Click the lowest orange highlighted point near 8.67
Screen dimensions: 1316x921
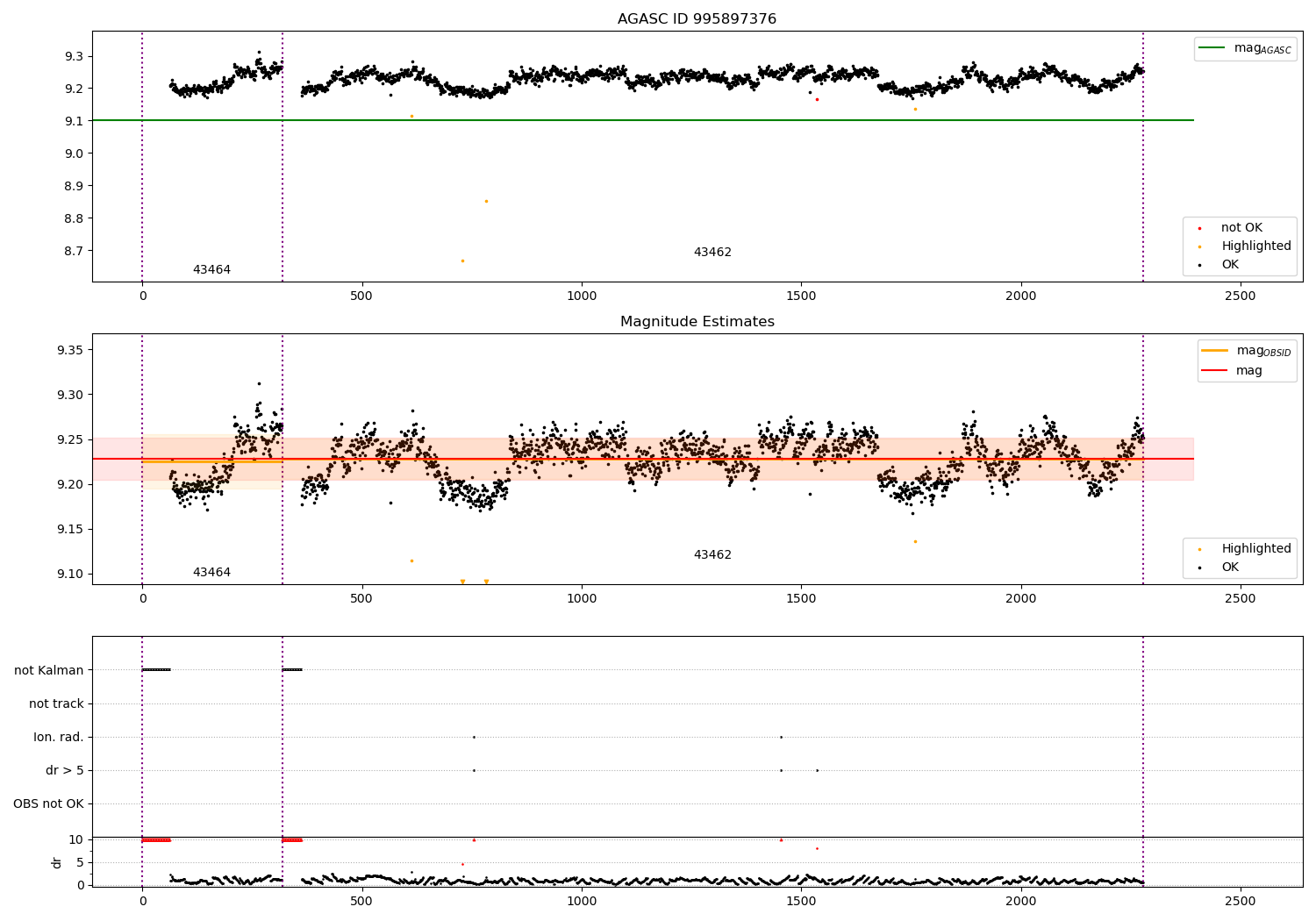pyautogui.click(x=462, y=261)
